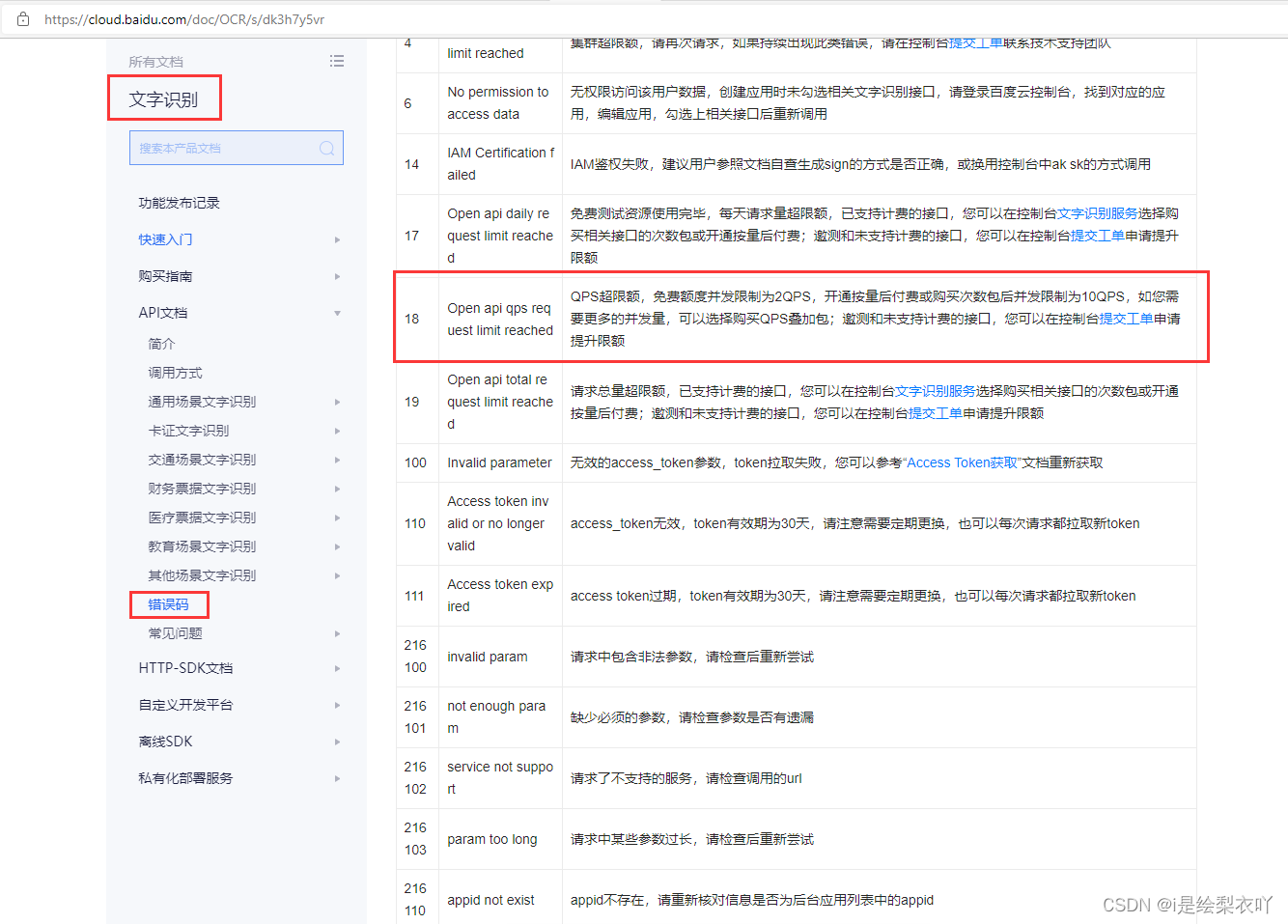
Task: Collapse the API文档 arrow
Action: [x=337, y=313]
